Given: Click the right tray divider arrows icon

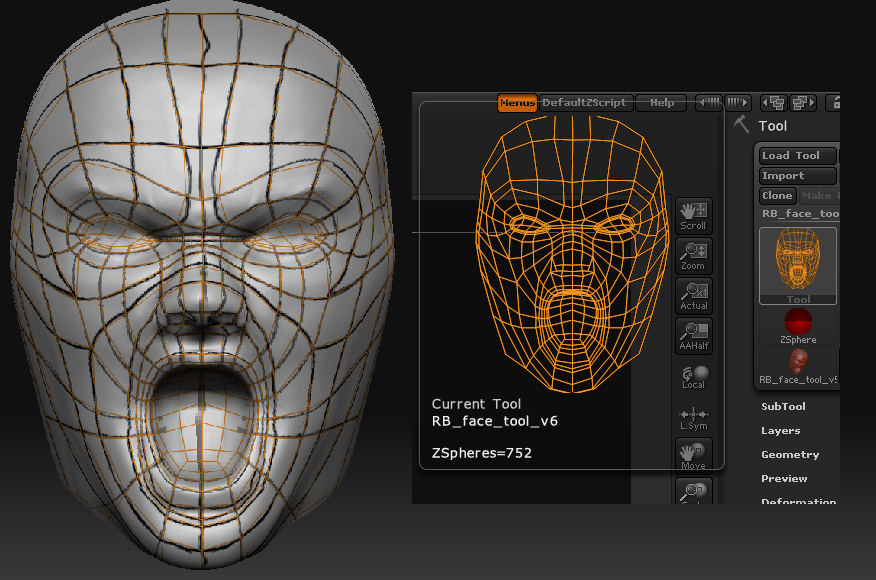Looking at the screenshot, I should click(x=737, y=103).
